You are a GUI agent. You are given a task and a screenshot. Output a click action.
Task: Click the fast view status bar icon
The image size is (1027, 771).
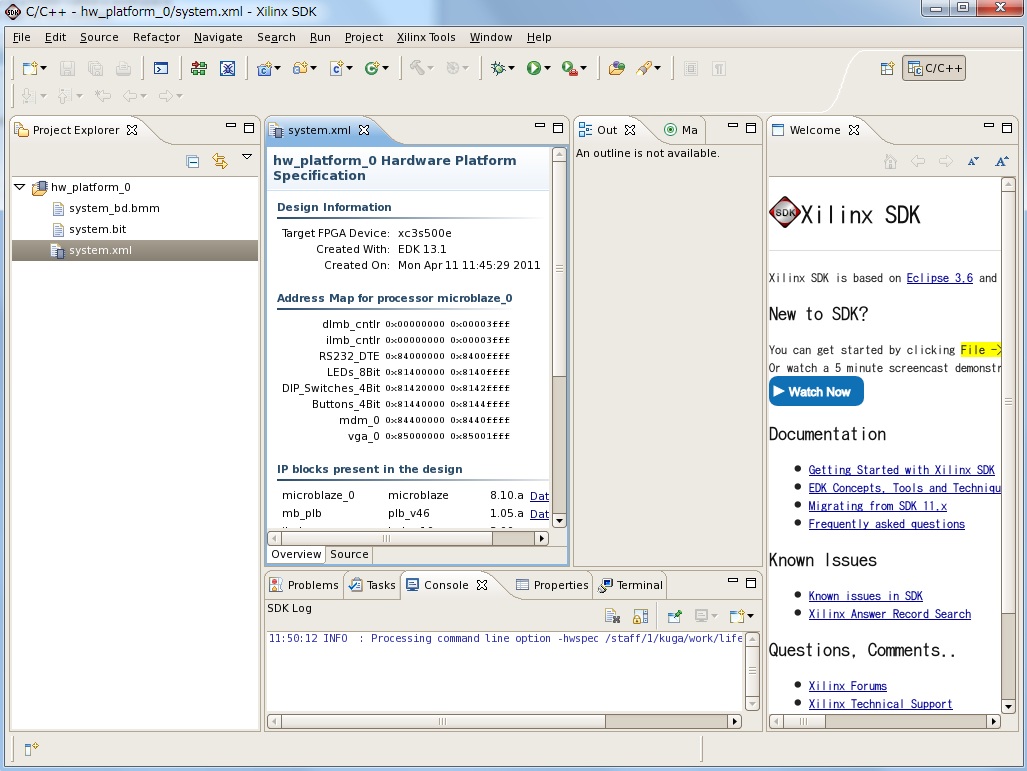31,748
